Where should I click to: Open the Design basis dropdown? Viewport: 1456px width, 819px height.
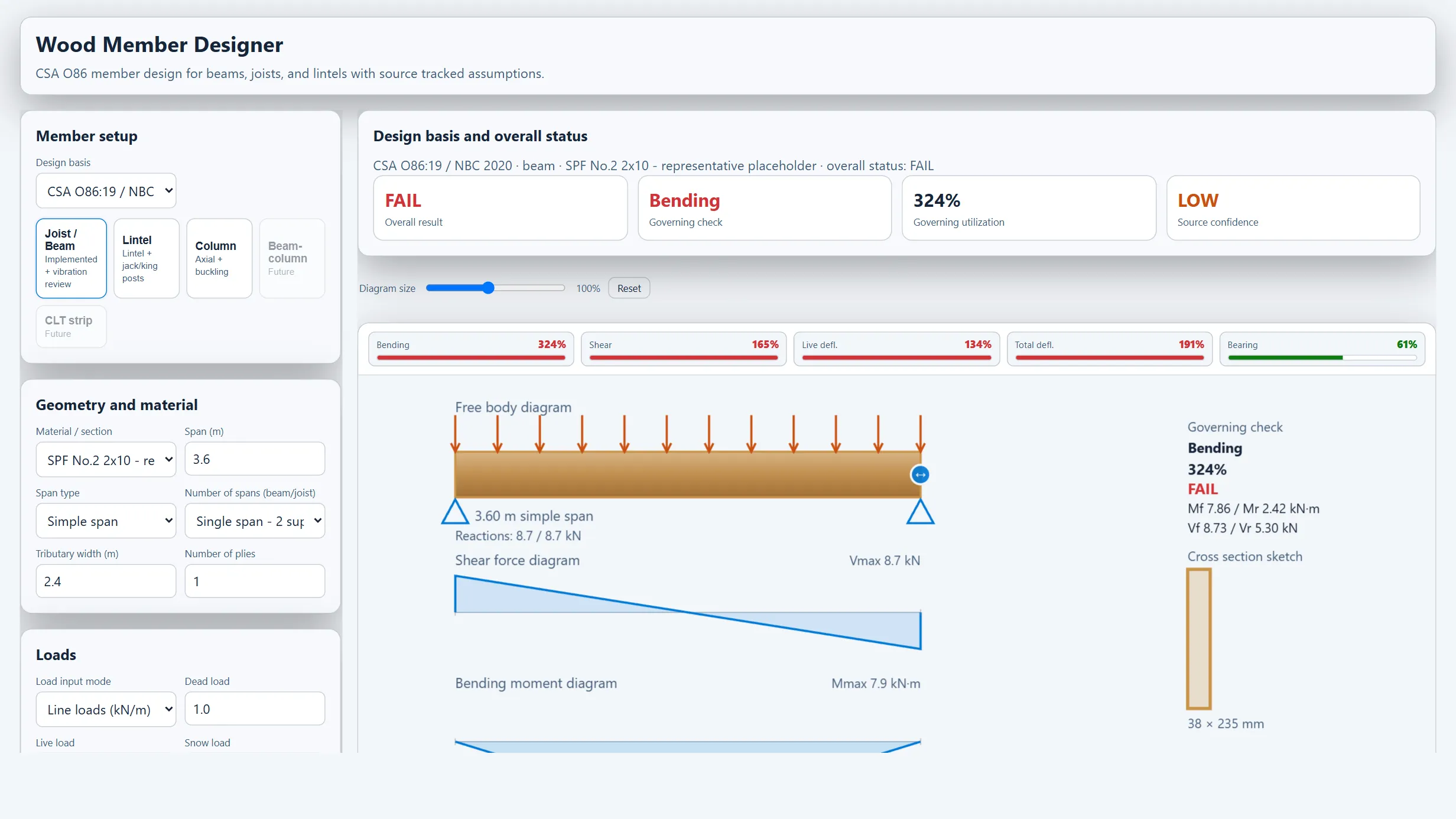pos(106,191)
